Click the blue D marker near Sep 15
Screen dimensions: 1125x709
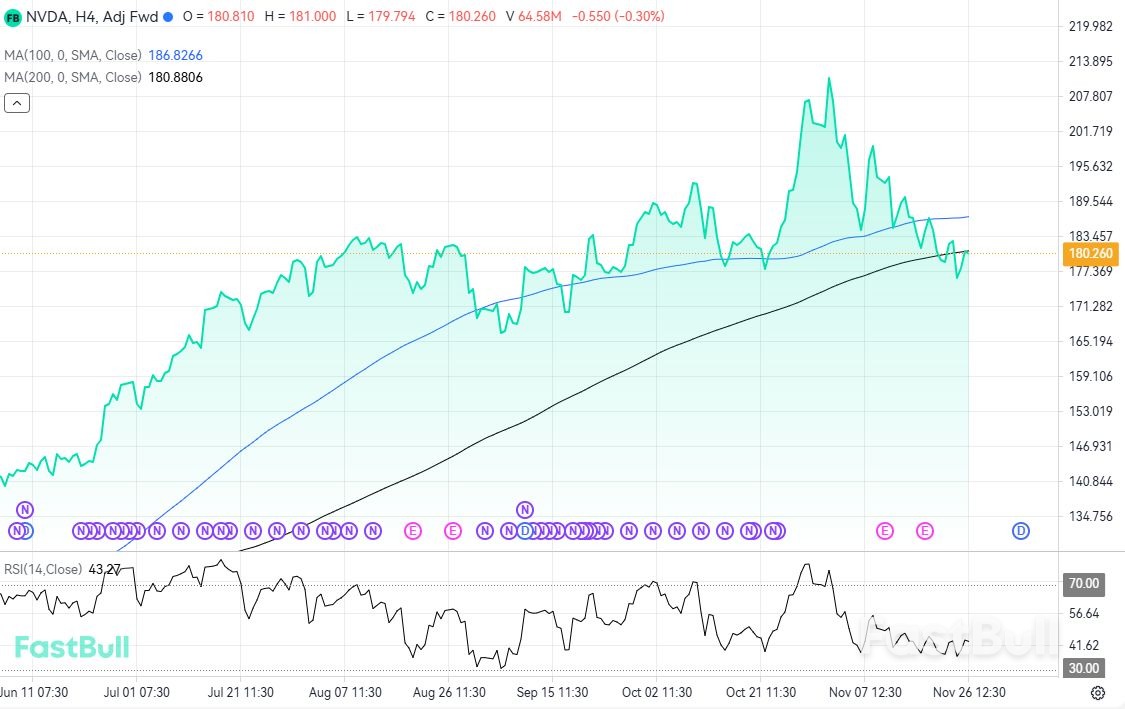coord(524,530)
